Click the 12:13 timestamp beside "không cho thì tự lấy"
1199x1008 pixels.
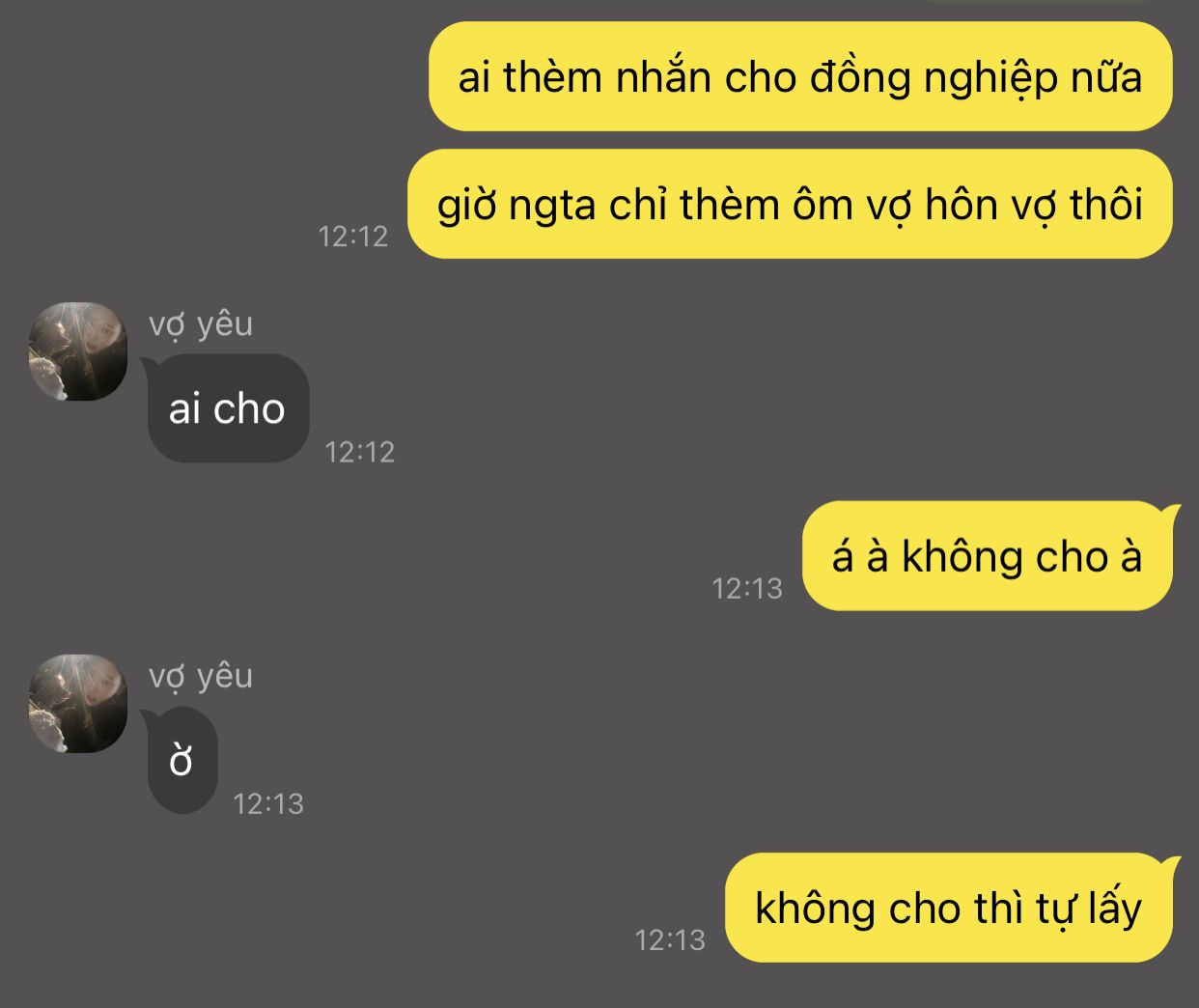coord(670,939)
